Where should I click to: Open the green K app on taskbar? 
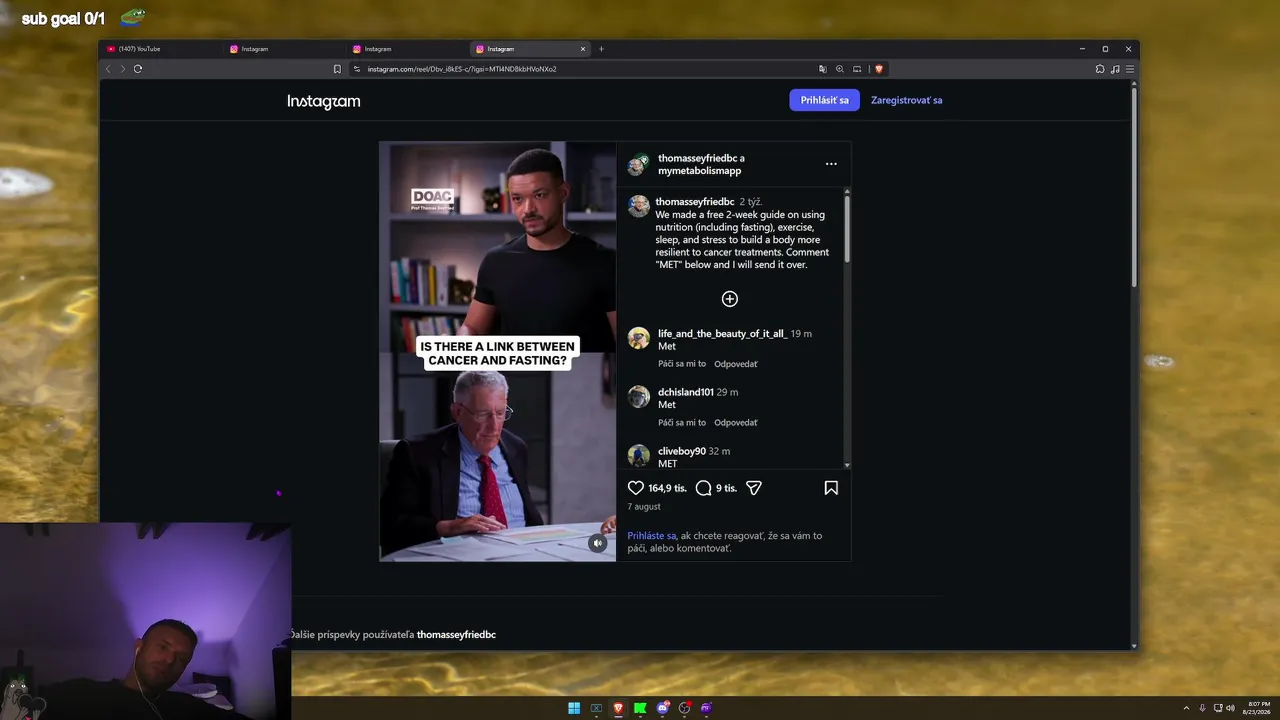coord(640,708)
